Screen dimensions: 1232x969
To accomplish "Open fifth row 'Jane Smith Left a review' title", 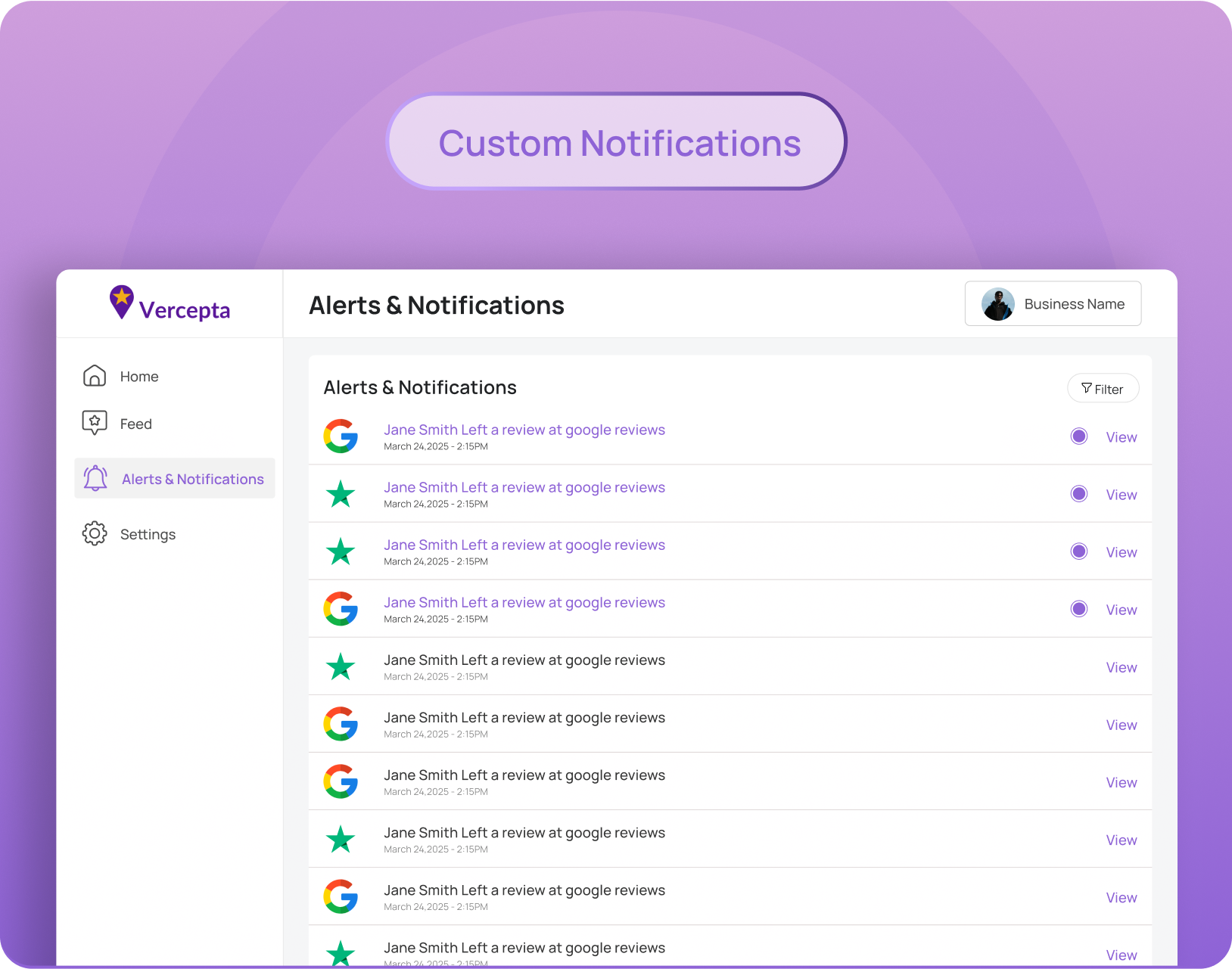I will coord(524,660).
